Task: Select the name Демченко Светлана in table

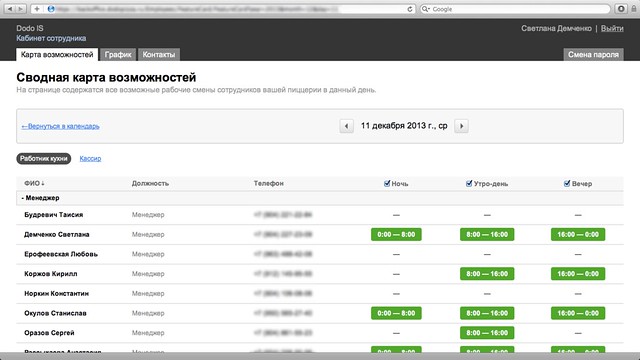Action: pyautogui.click(x=56, y=234)
